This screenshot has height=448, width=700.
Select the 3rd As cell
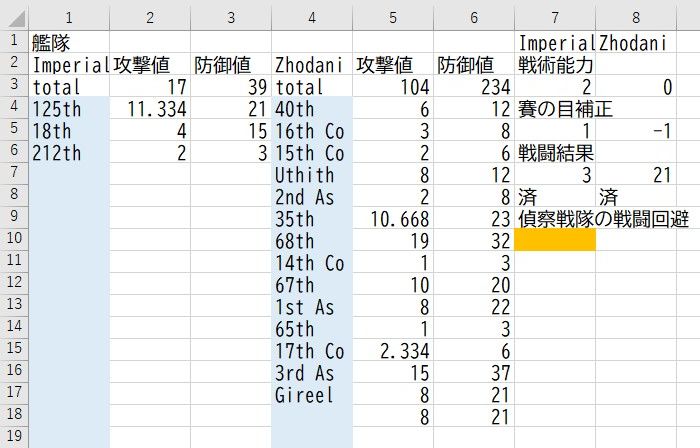(x=312, y=372)
